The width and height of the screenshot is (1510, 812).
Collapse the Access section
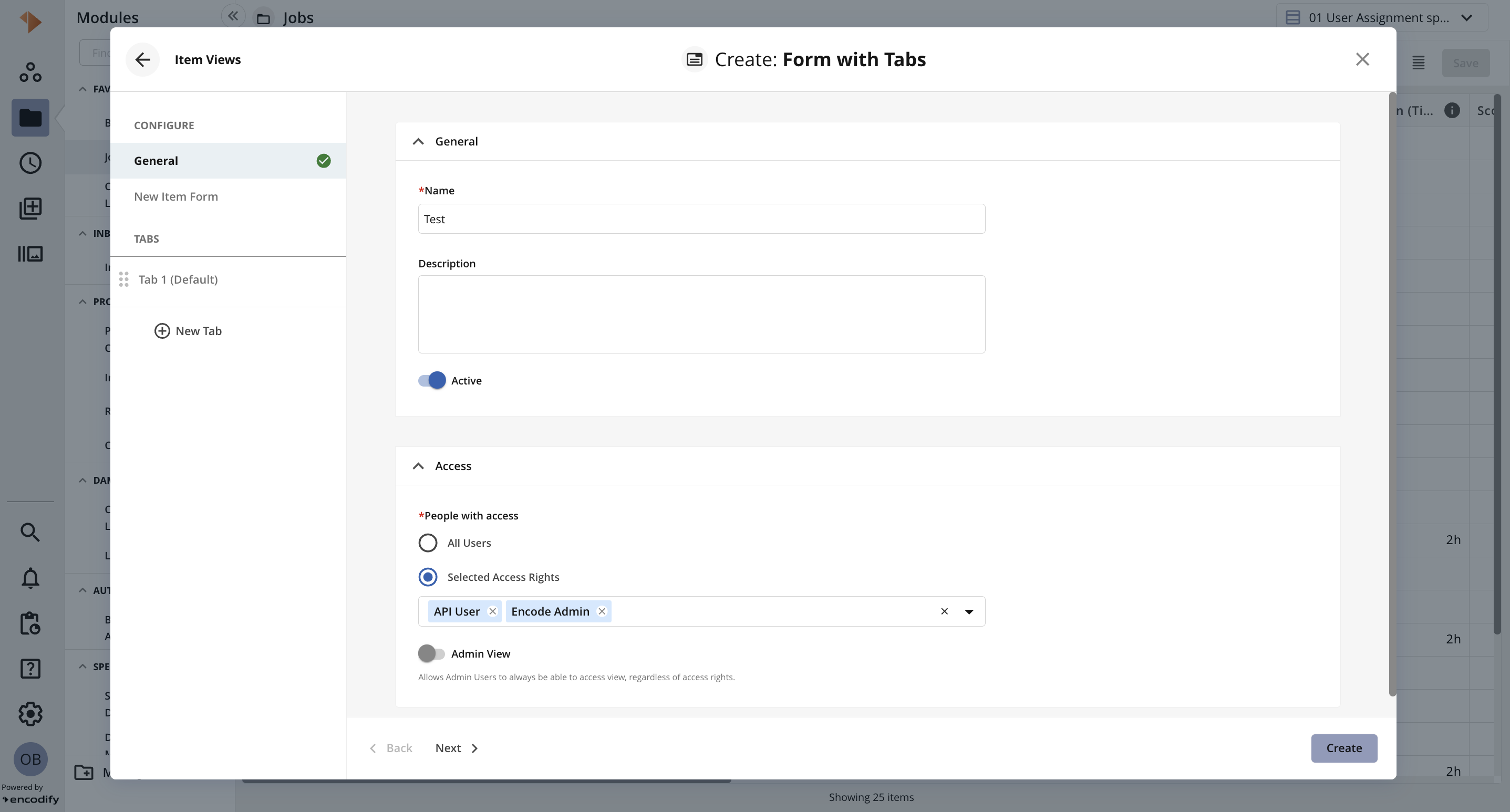(418, 466)
